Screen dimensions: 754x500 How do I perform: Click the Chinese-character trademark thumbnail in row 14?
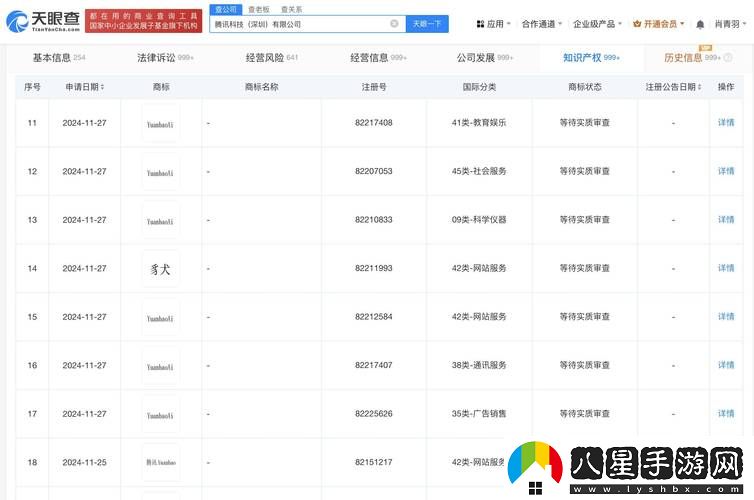[161, 269]
